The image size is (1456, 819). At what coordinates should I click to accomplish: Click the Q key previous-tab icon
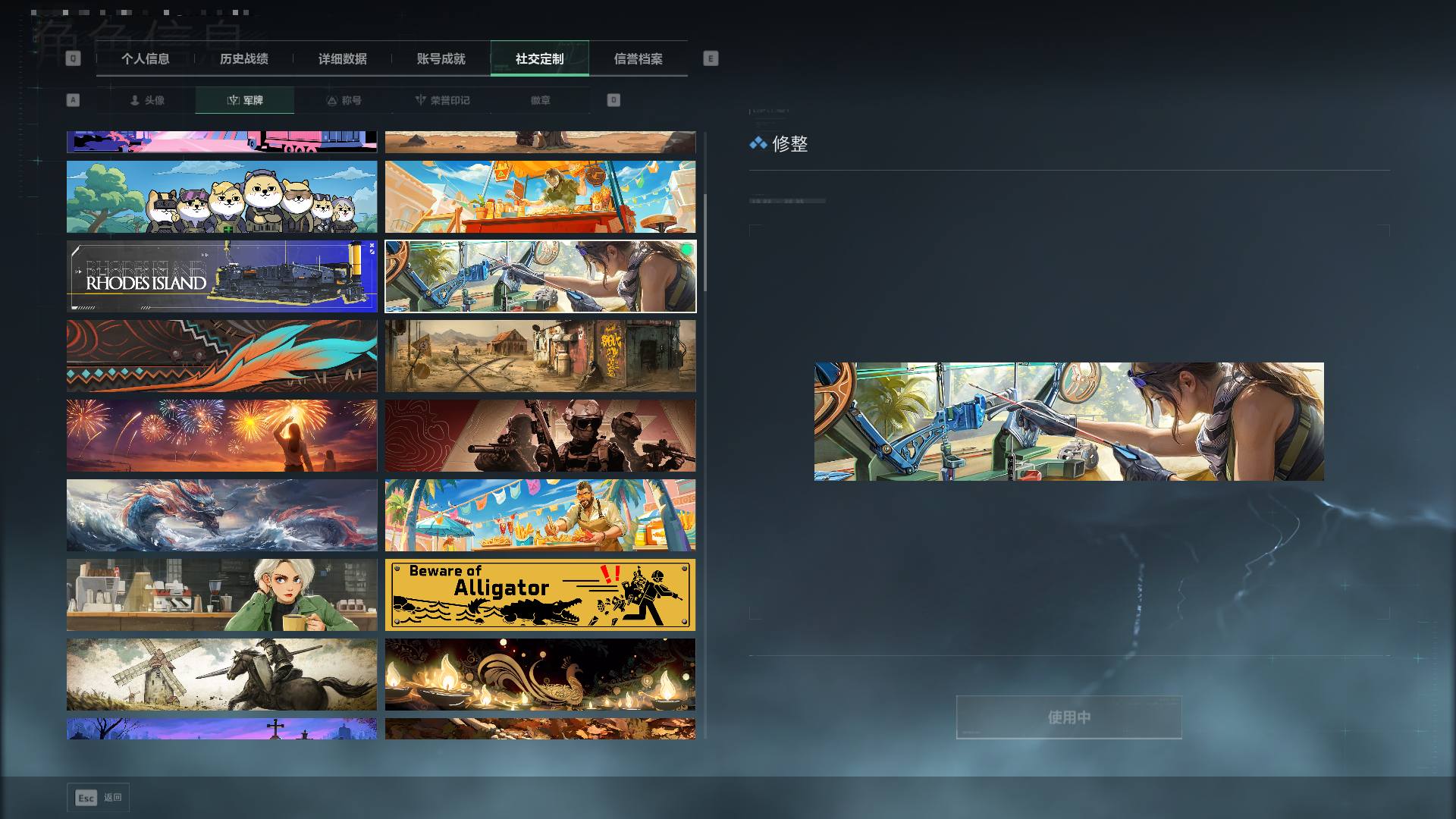(73, 58)
